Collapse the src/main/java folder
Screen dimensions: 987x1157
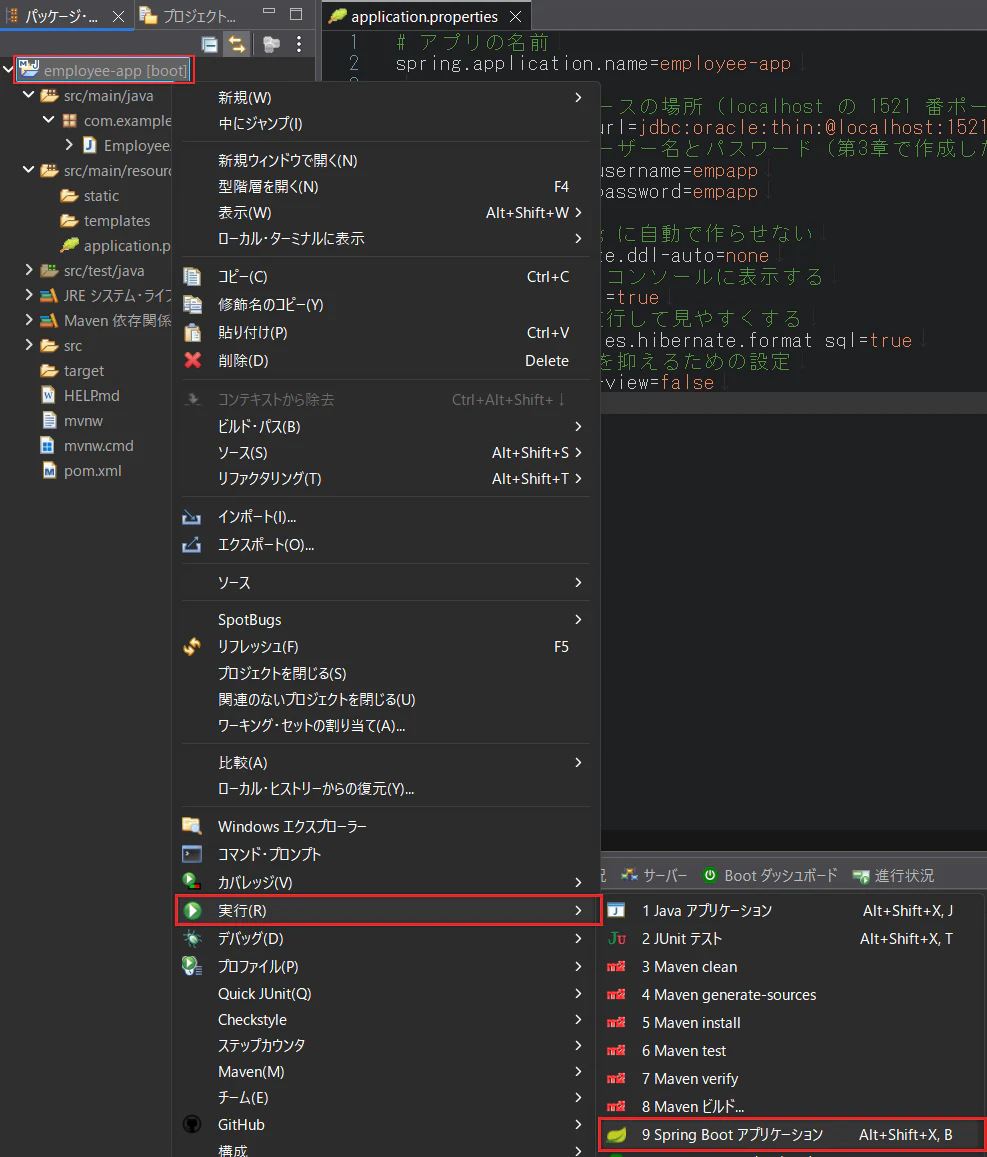tap(29, 95)
